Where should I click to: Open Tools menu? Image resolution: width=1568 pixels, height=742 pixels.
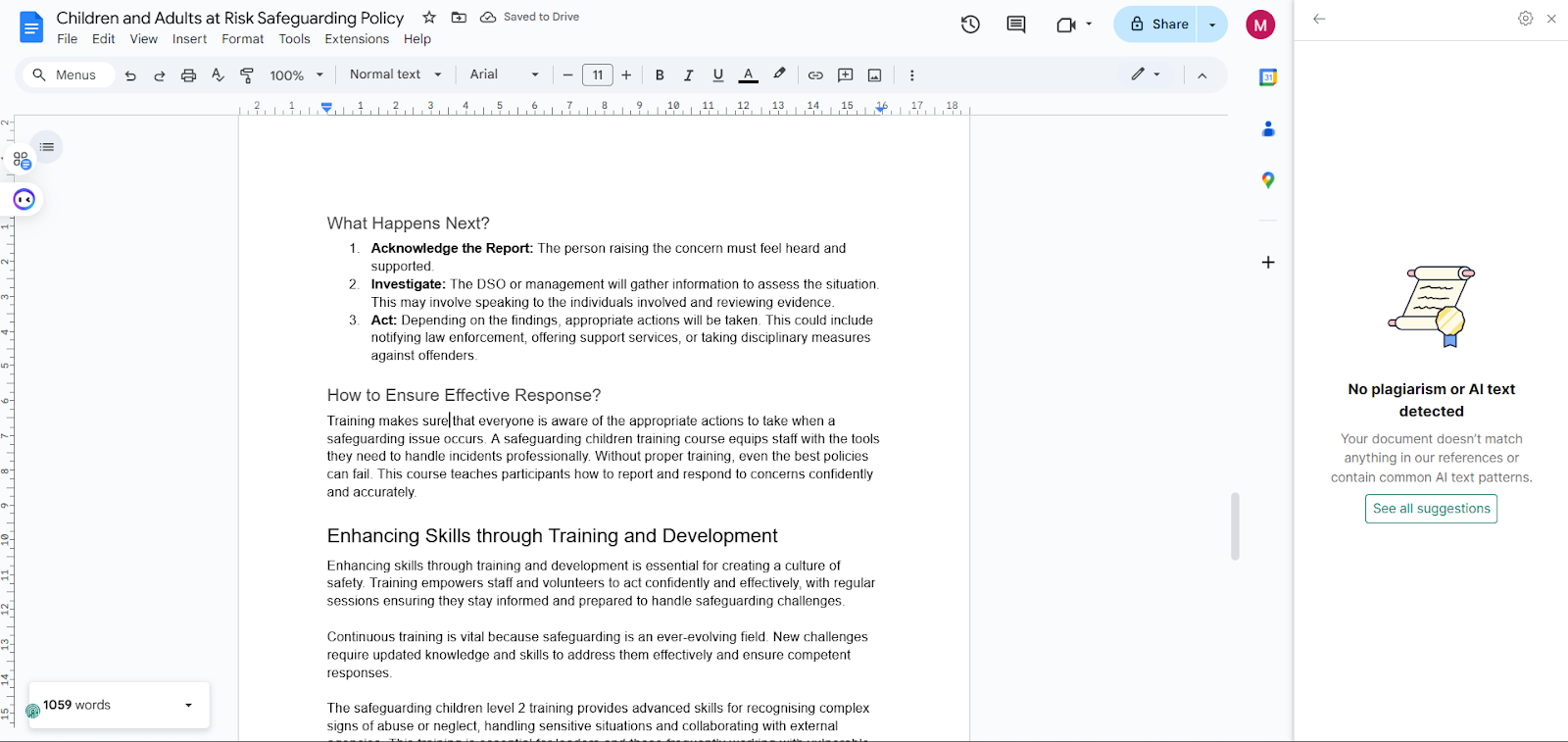tap(294, 39)
